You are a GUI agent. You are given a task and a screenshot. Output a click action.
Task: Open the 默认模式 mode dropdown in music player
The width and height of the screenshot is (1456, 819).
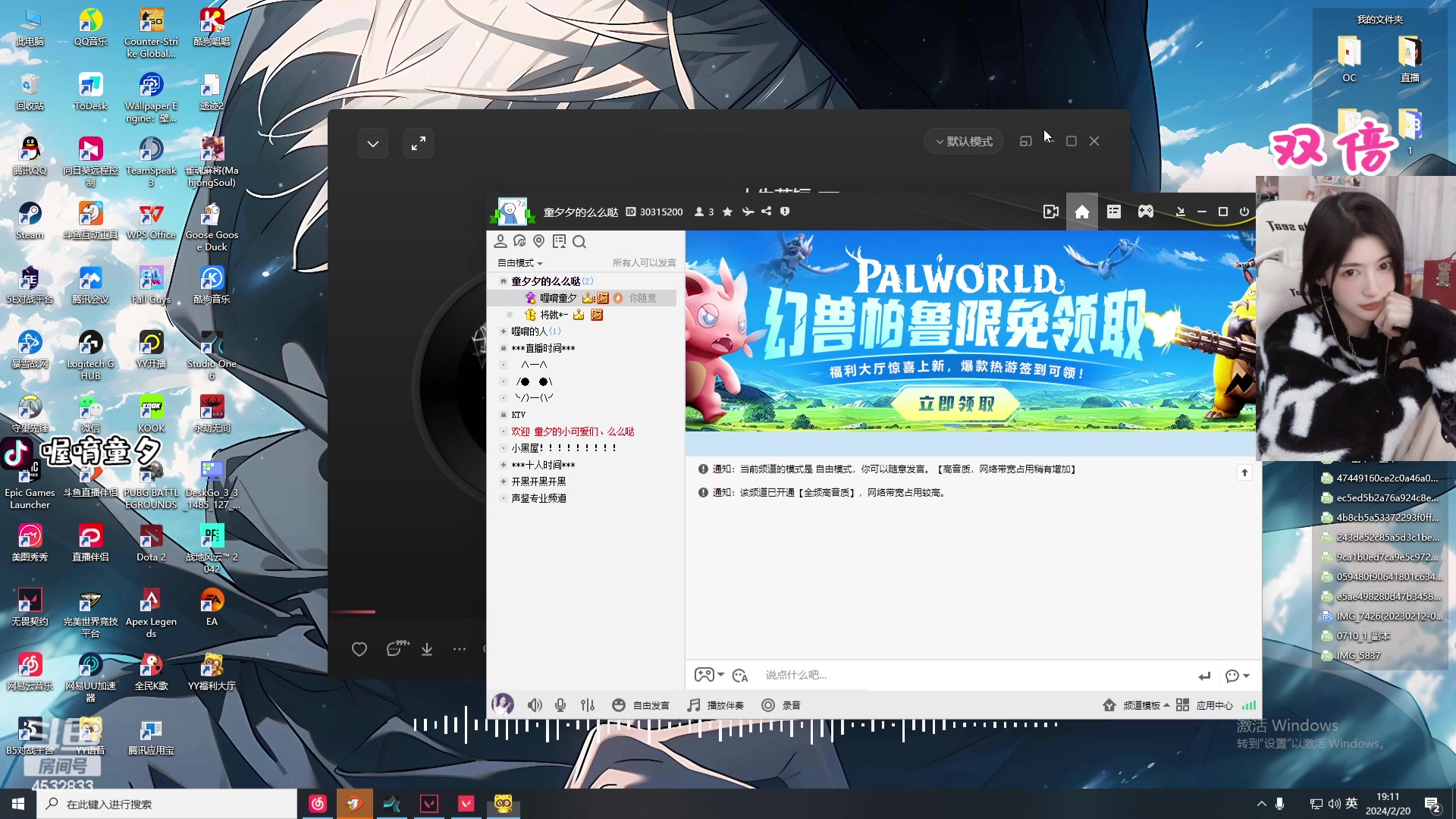pyautogui.click(x=964, y=141)
